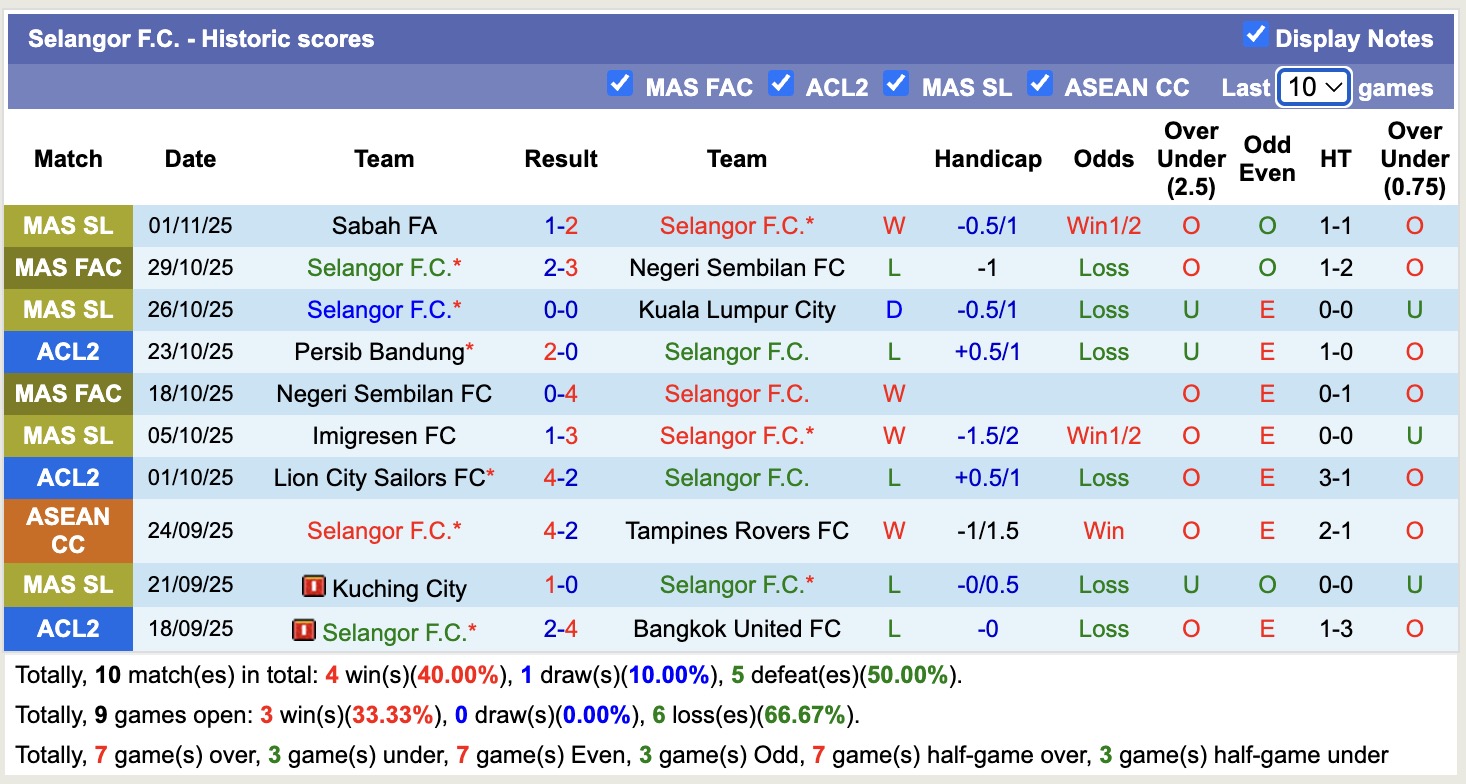
Task: Click the red card icon beside Kuching City
Action: pos(314,588)
